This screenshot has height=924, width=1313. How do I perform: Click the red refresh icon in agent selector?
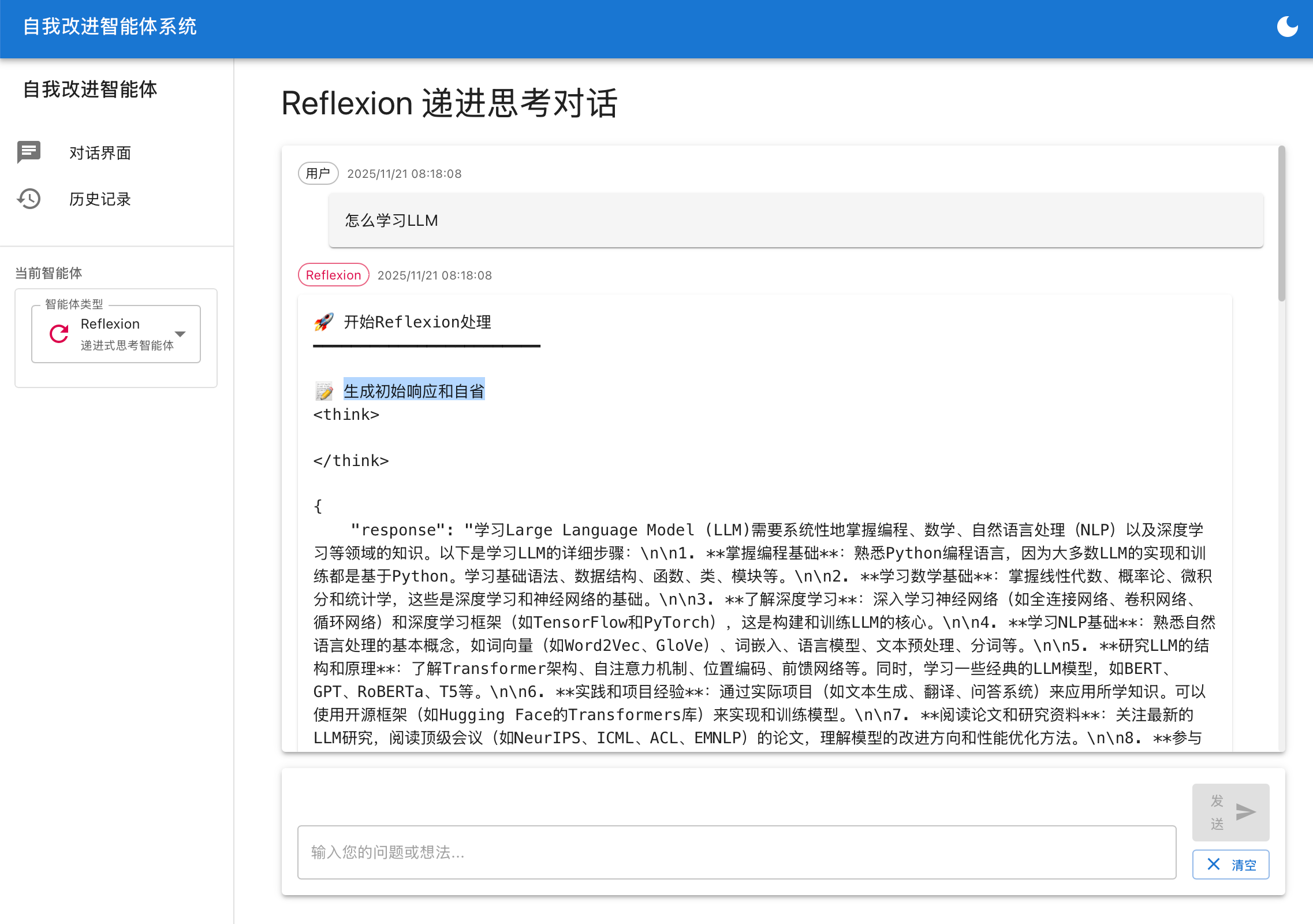[58, 334]
